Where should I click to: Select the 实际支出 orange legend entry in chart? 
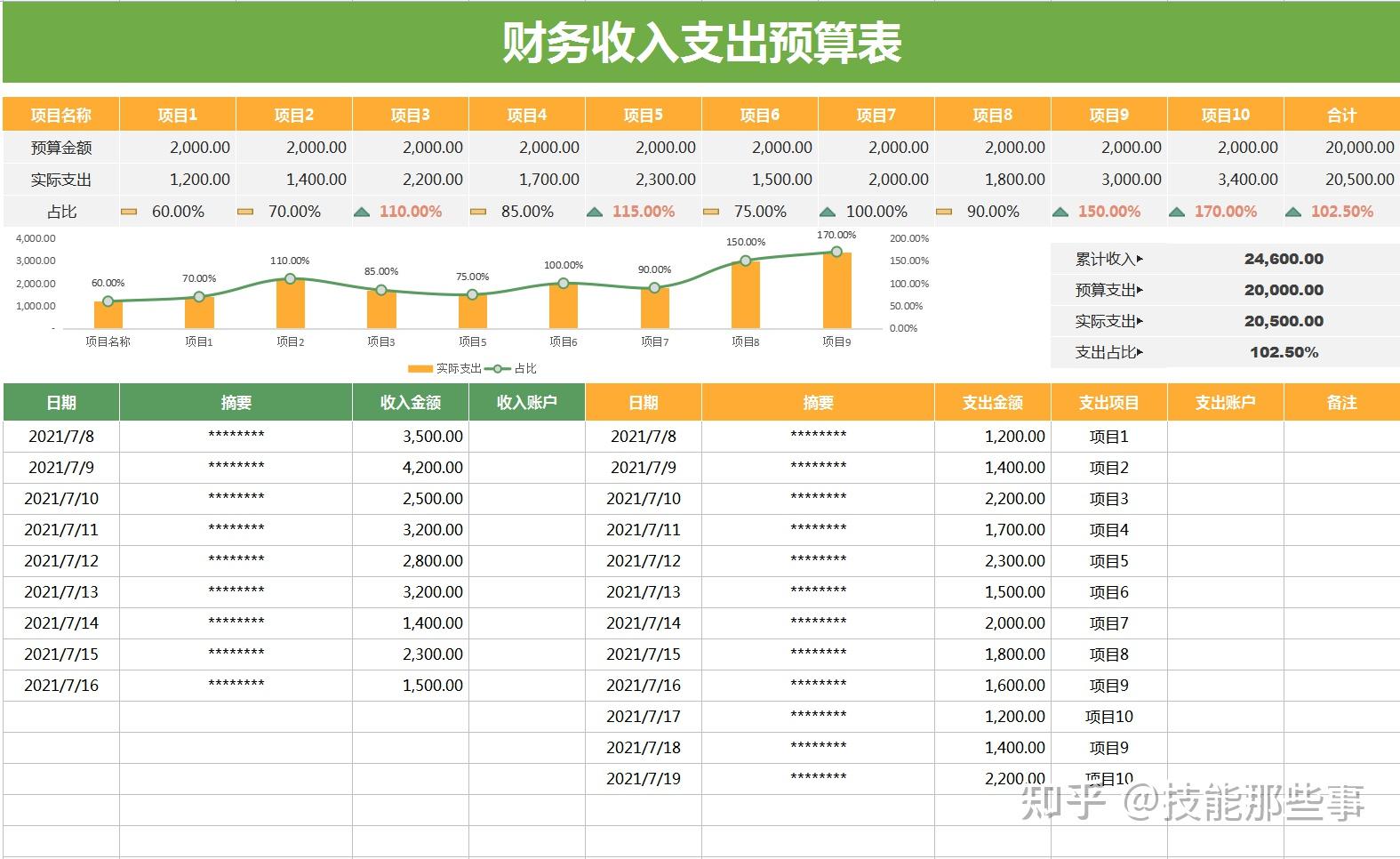pyautogui.click(x=444, y=368)
